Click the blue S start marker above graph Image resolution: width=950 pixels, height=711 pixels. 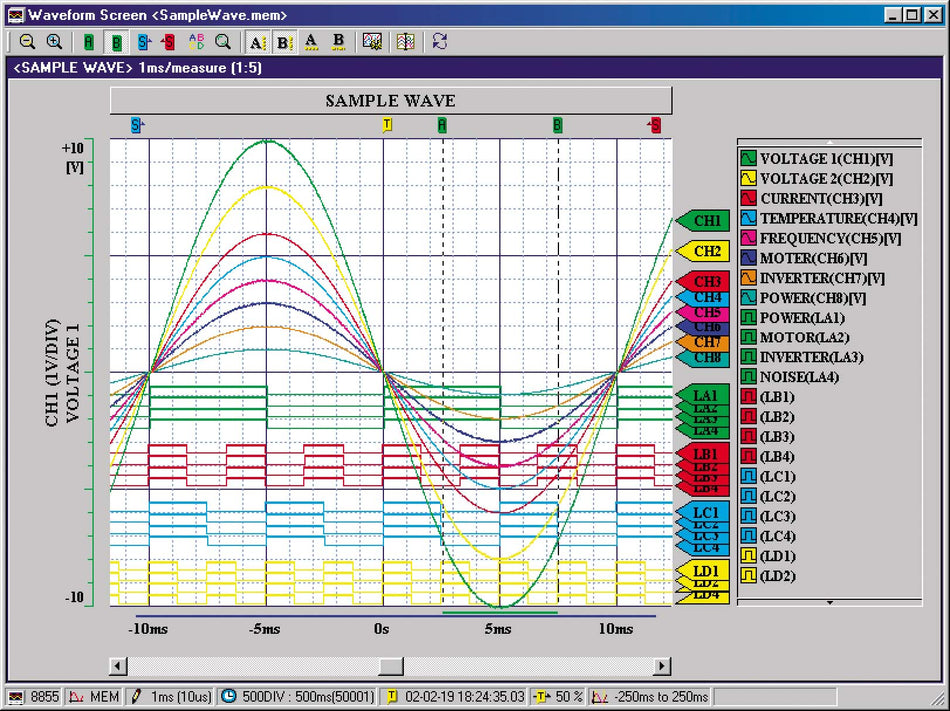pos(138,125)
